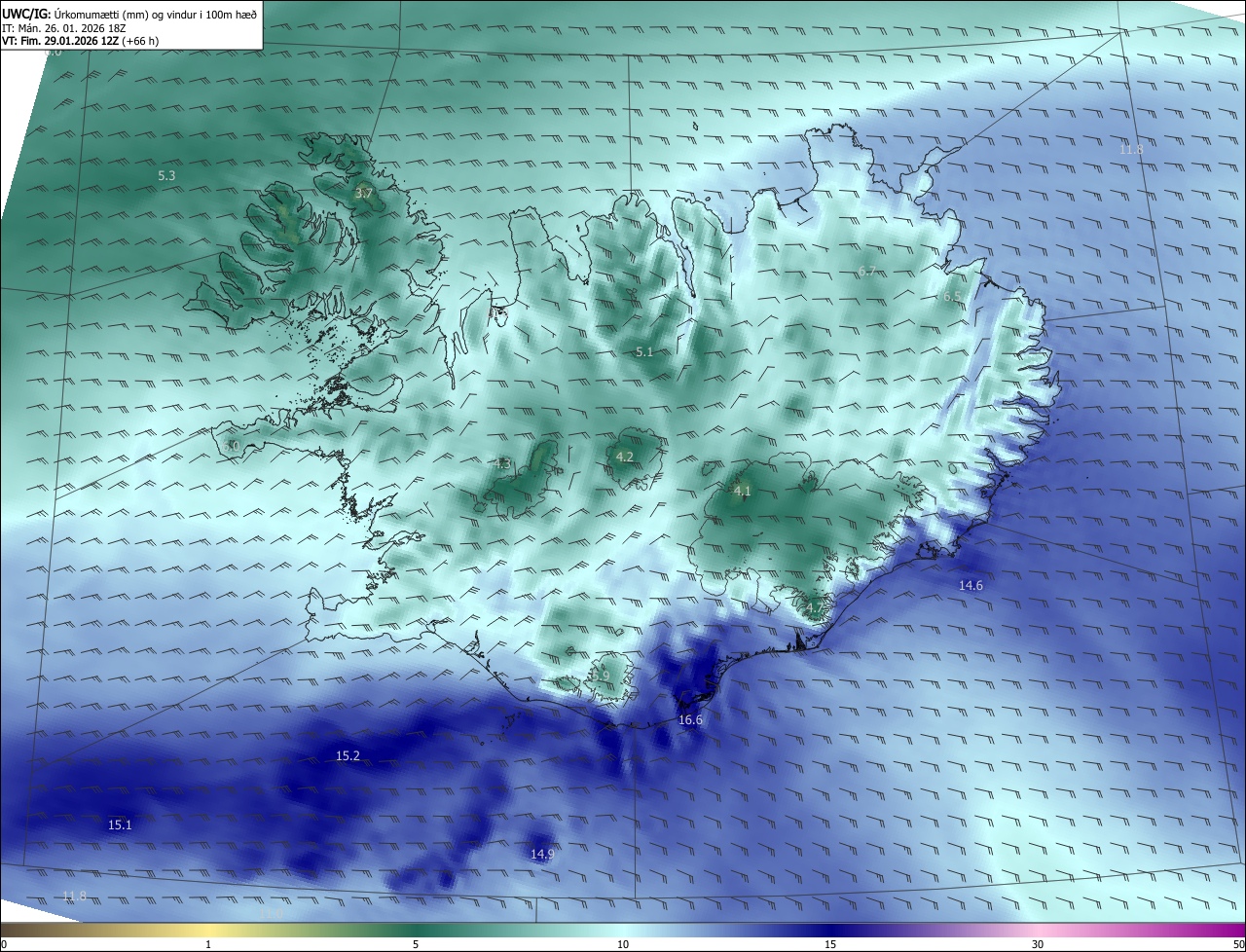The image size is (1246, 952).
Task: Click the 16.6 value on the south coast
Action: pyautogui.click(x=690, y=720)
